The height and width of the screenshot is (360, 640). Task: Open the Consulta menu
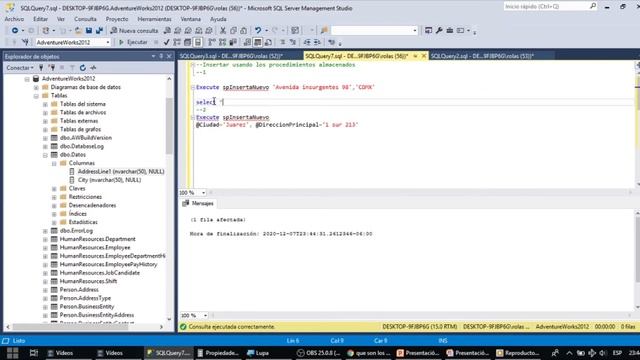tap(85, 19)
